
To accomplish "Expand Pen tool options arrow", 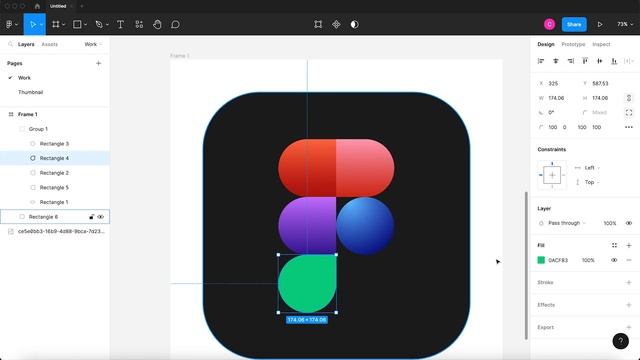I will coord(107,25).
